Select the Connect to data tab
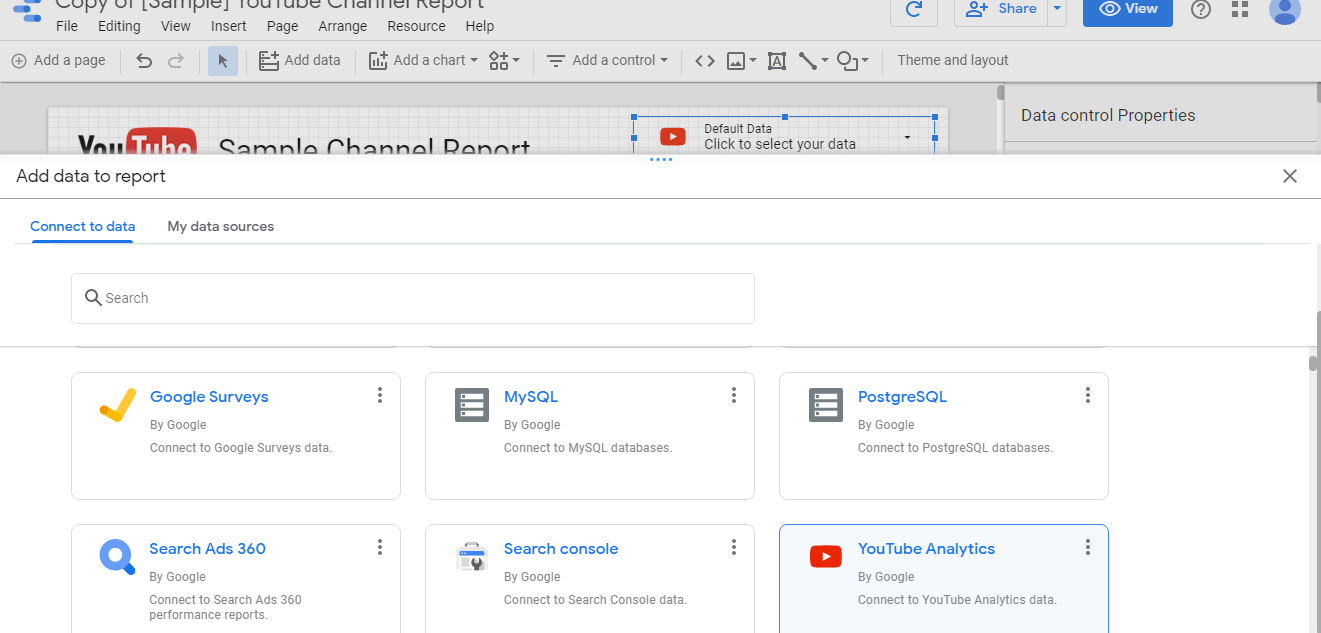Image resolution: width=1321 pixels, height=633 pixels. (83, 227)
